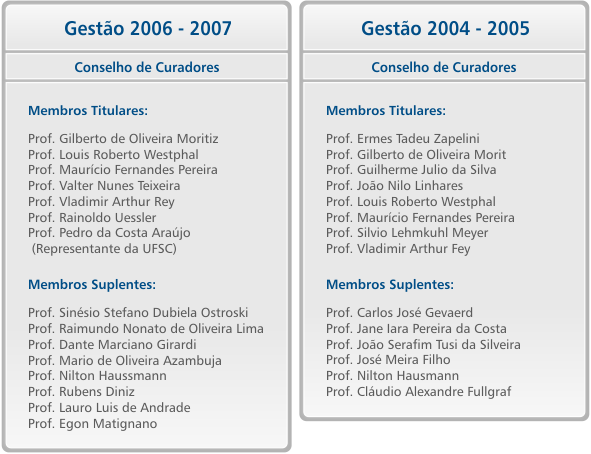Click the Gestão 2006 - 2007 header

pyautogui.click(x=148, y=29)
